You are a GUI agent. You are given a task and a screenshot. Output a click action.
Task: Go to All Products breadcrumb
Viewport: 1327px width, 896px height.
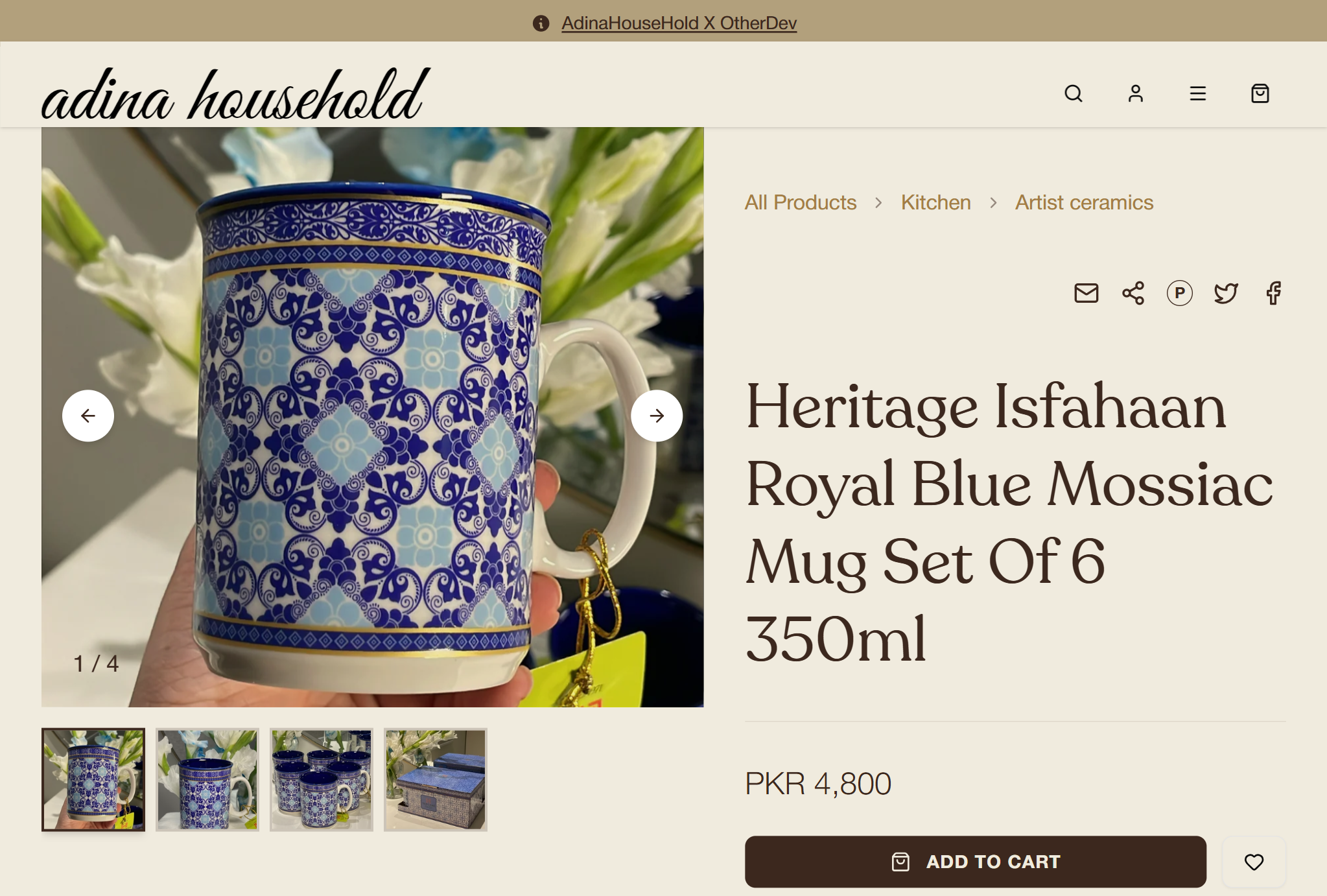[x=801, y=202]
